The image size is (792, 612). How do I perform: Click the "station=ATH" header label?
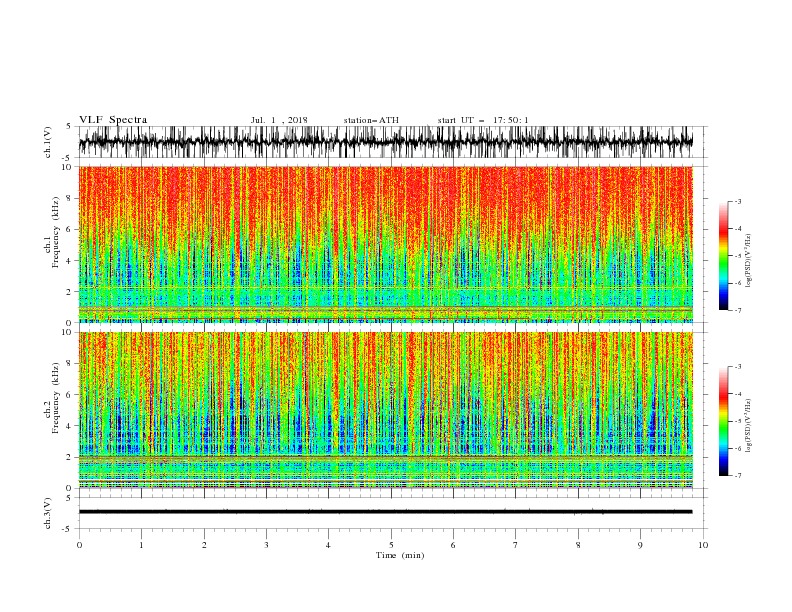click(371, 120)
